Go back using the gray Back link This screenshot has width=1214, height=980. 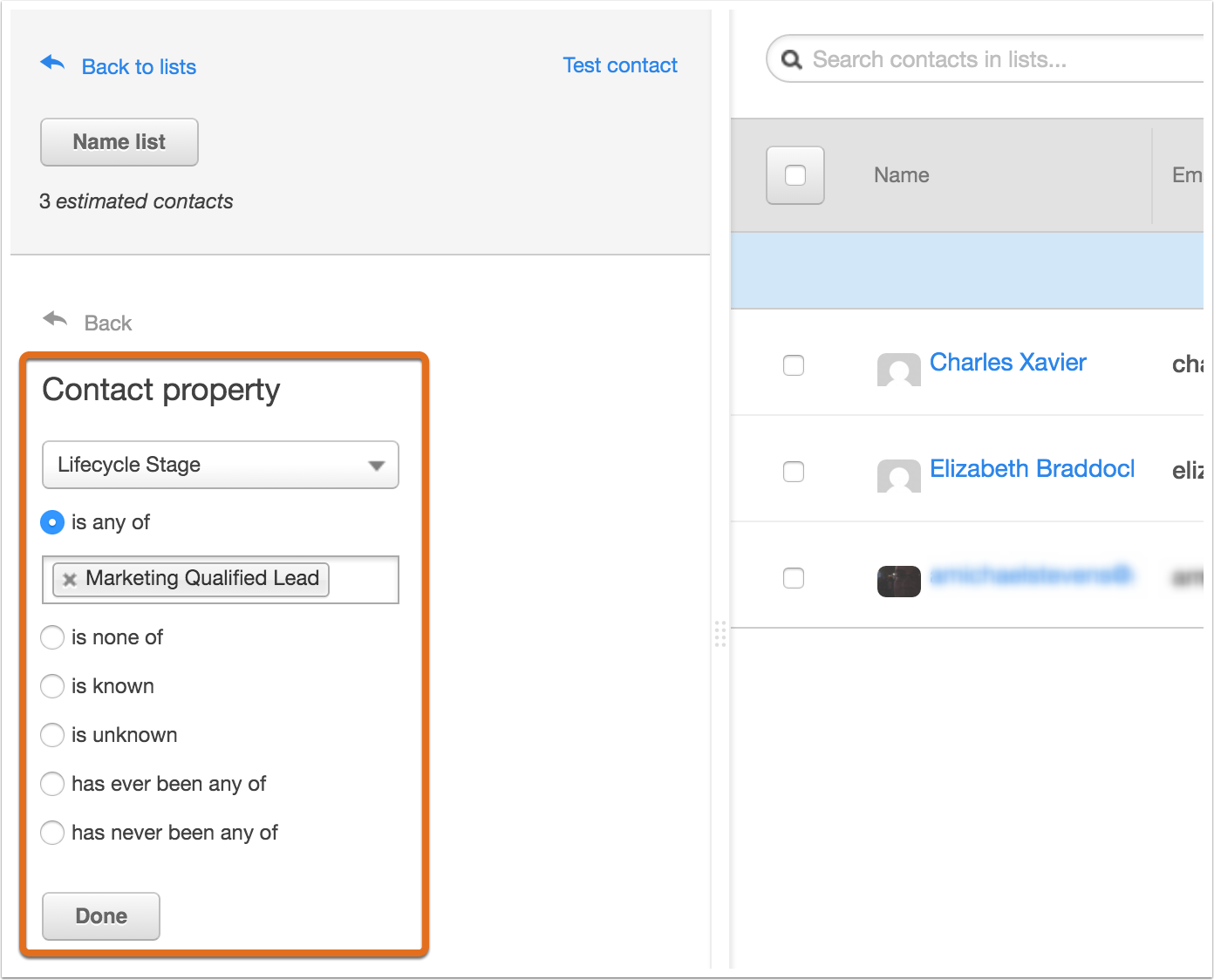coord(108,323)
